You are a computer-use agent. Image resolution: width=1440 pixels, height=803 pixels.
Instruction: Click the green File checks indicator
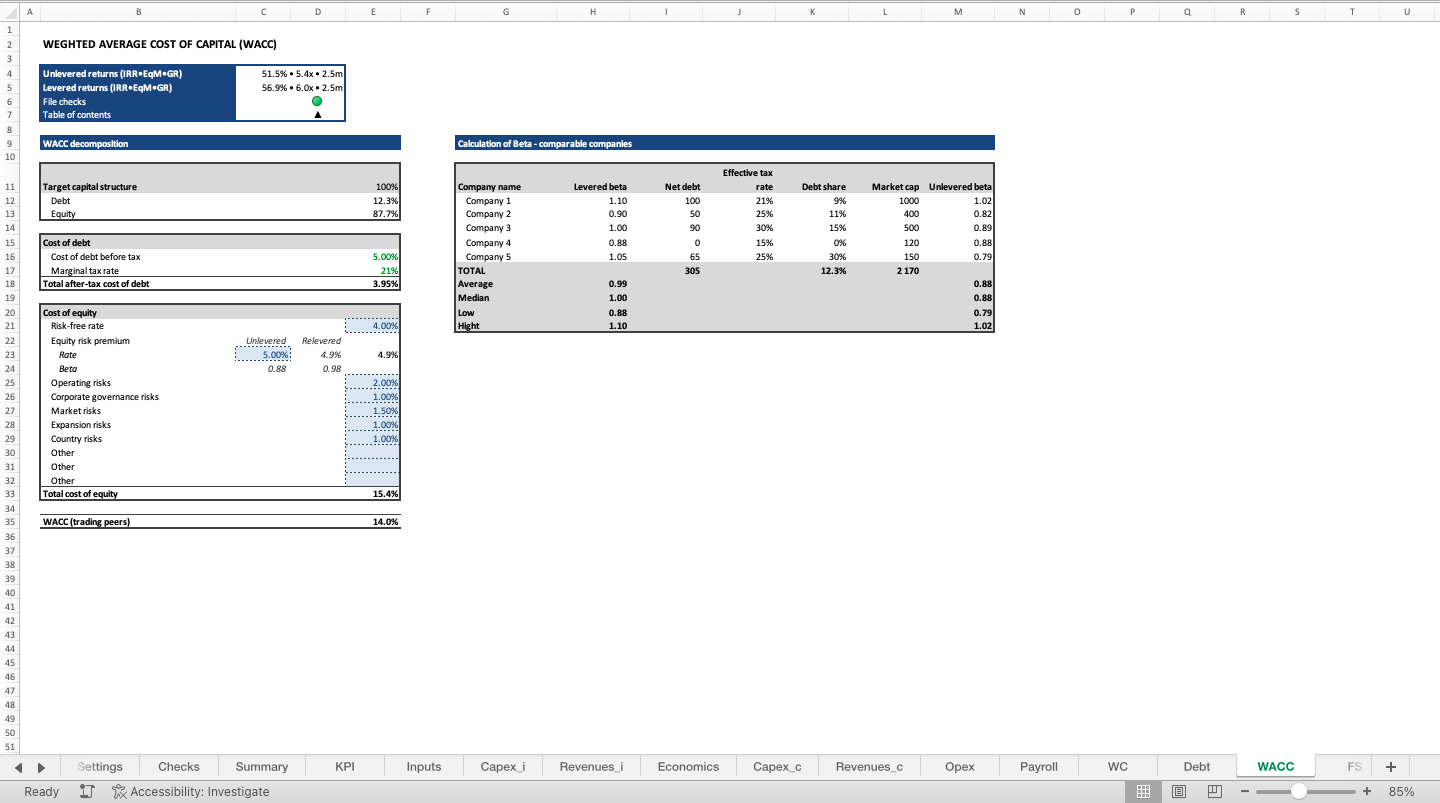[x=316, y=101]
